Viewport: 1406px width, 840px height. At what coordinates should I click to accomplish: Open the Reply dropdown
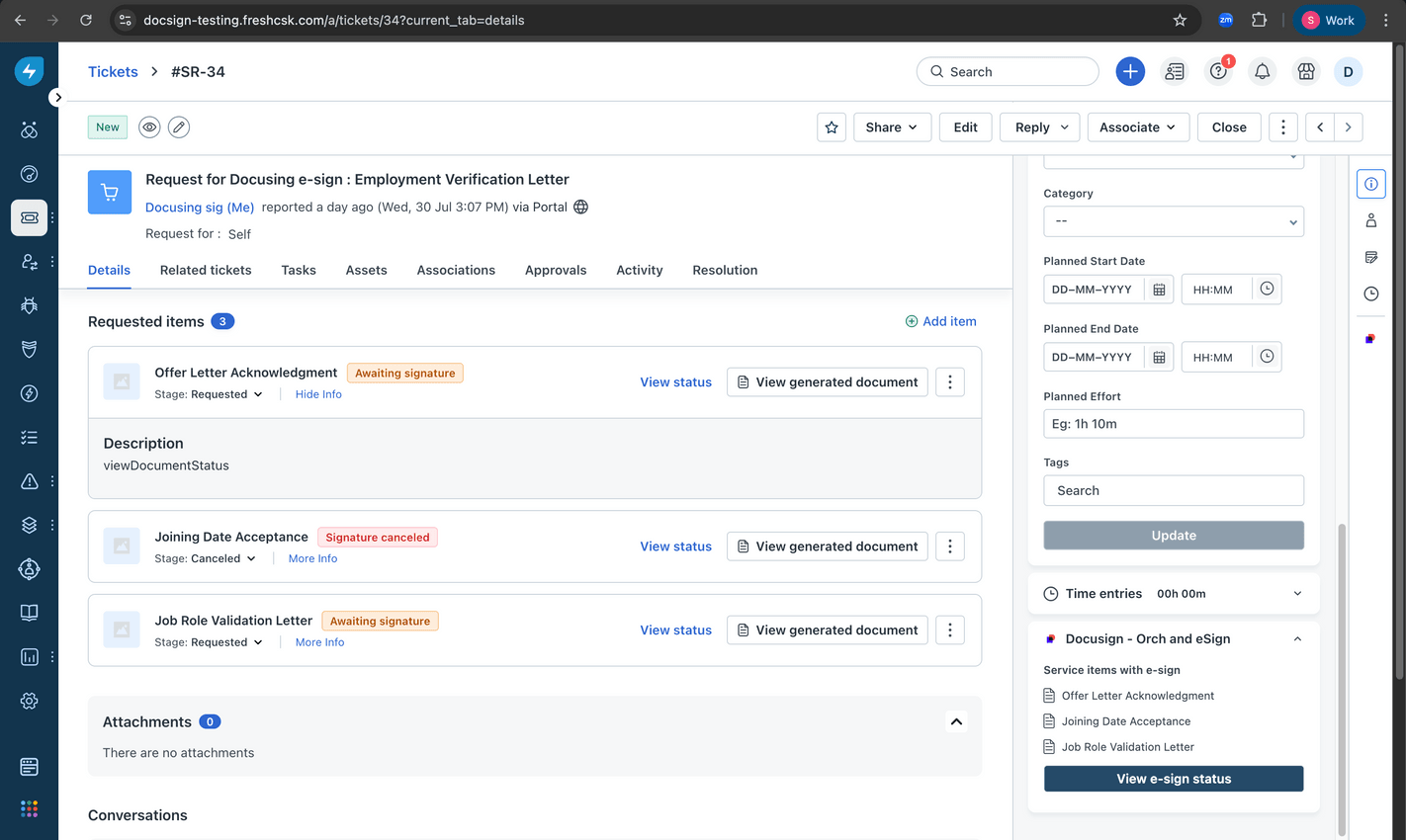pyautogui.click(x=1040, y=127)
